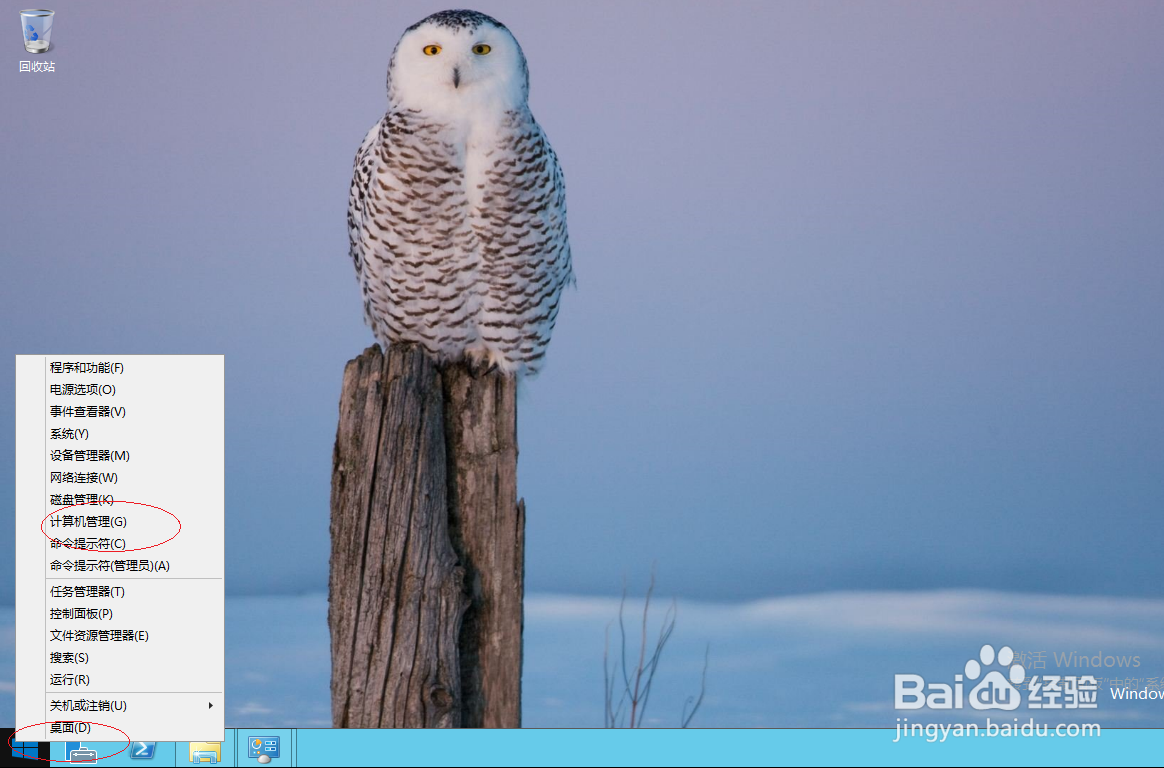1164x768 pixels.
Task: Open 命令提示符(C)
Action: pyautogui.click(x=120, y=544)
